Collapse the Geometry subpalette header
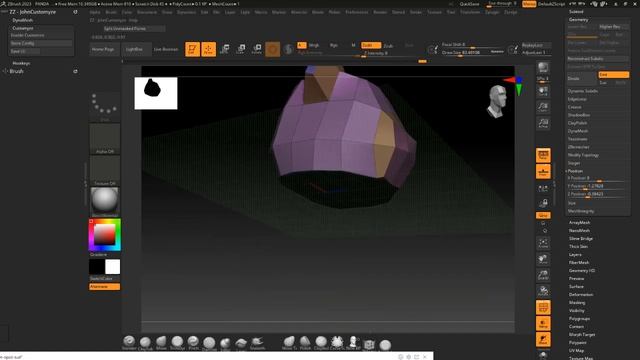Viewport: 640px width, 360px height. pos(578,20)
